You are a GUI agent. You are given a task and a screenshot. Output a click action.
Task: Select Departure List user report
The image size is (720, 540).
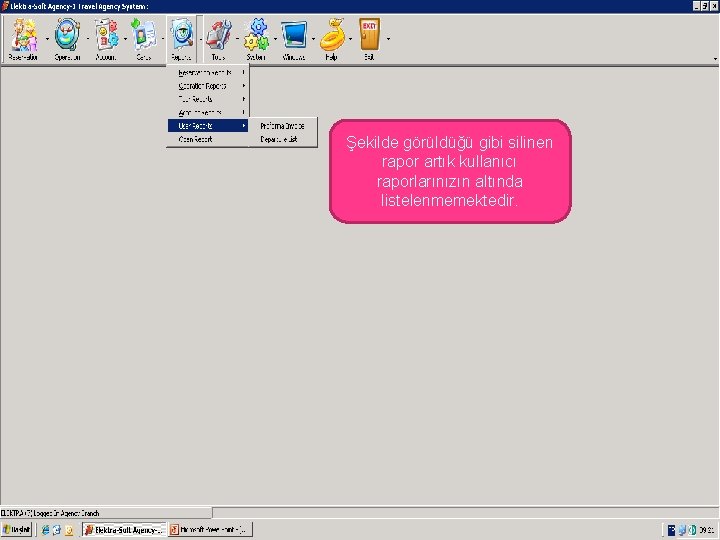click(282, 139)
